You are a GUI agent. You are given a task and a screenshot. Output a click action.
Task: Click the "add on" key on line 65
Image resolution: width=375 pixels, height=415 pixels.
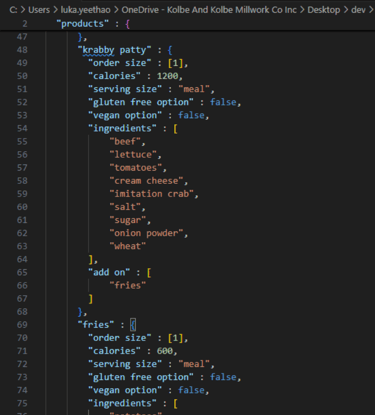[109, 272]
